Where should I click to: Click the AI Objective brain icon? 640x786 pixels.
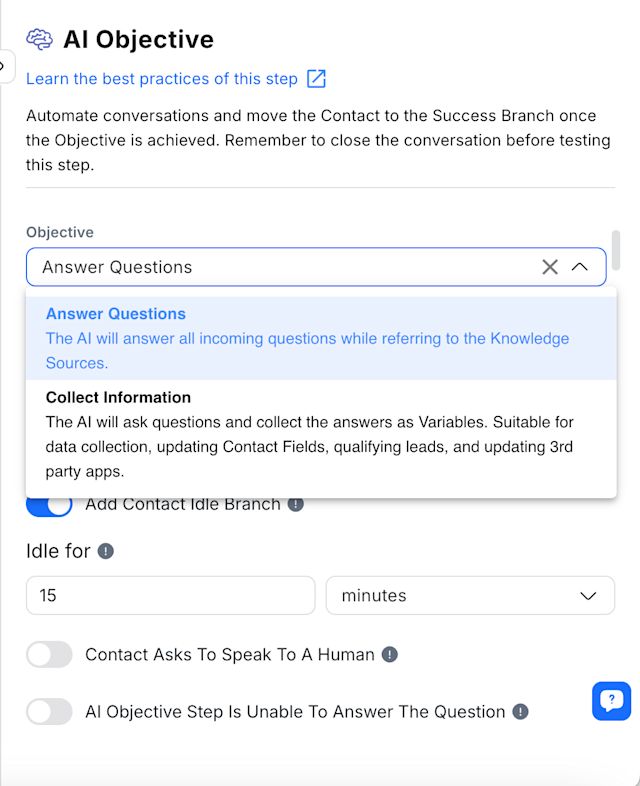point(39,39)
